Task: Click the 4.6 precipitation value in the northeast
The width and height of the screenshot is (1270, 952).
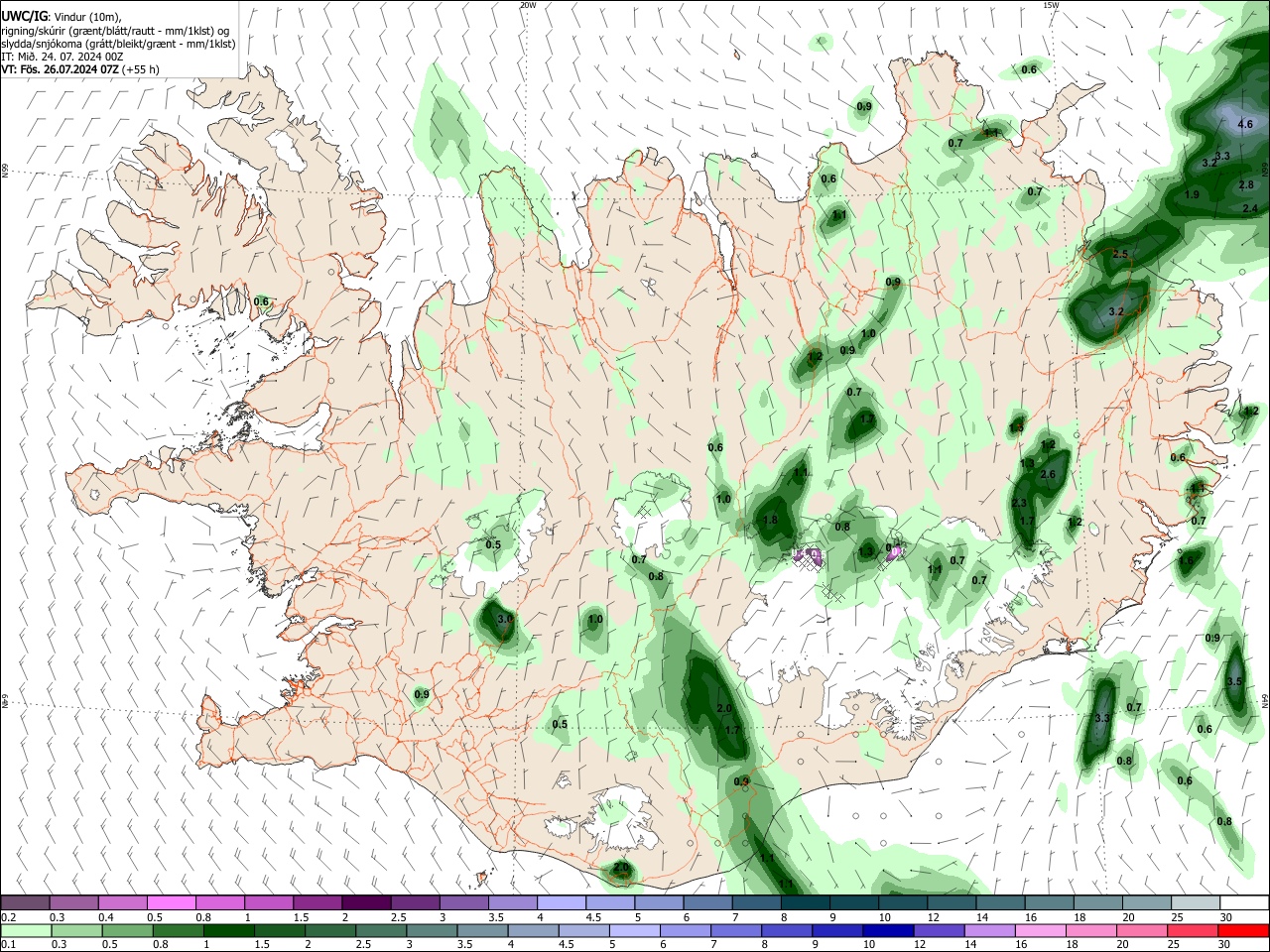Action: [x=1246, y=125]
